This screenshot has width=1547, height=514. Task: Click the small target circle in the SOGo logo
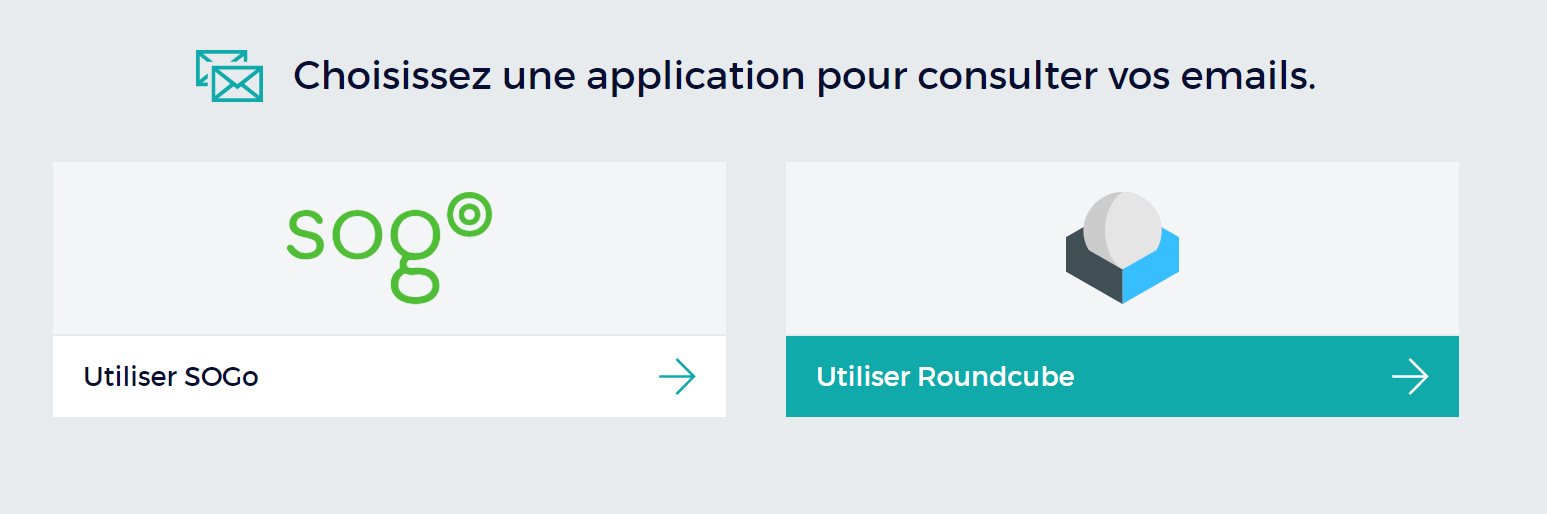pyautogui.click(x=469, y=216)
